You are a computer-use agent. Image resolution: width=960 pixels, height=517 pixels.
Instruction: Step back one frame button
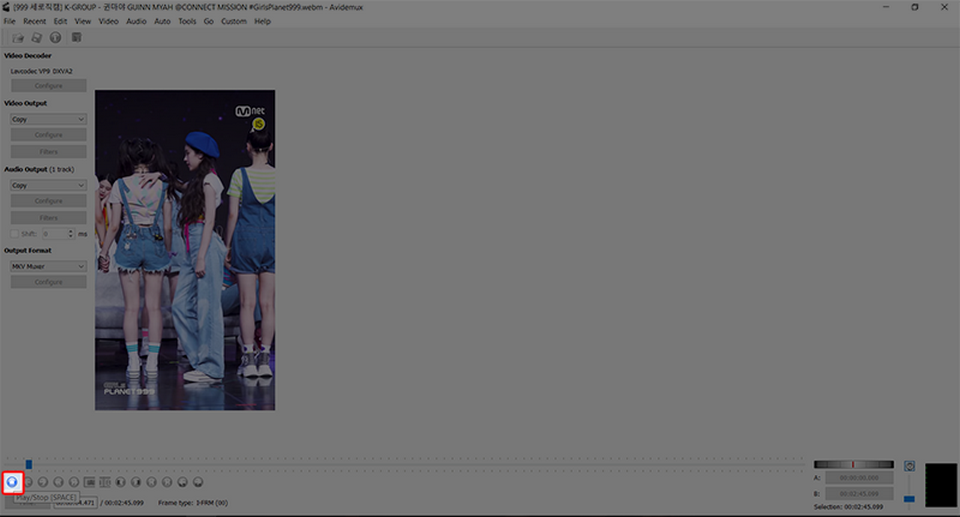[x=28, y=482]
